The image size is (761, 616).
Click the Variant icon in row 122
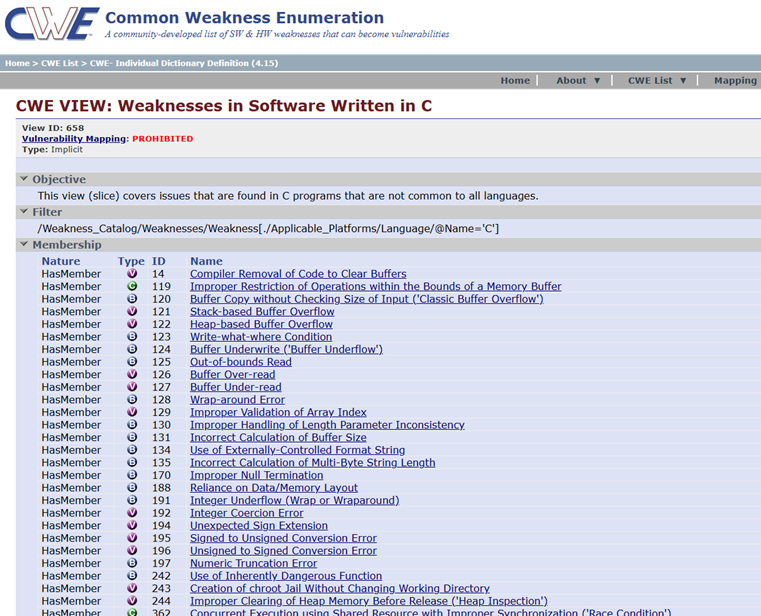tap(132, 324)
